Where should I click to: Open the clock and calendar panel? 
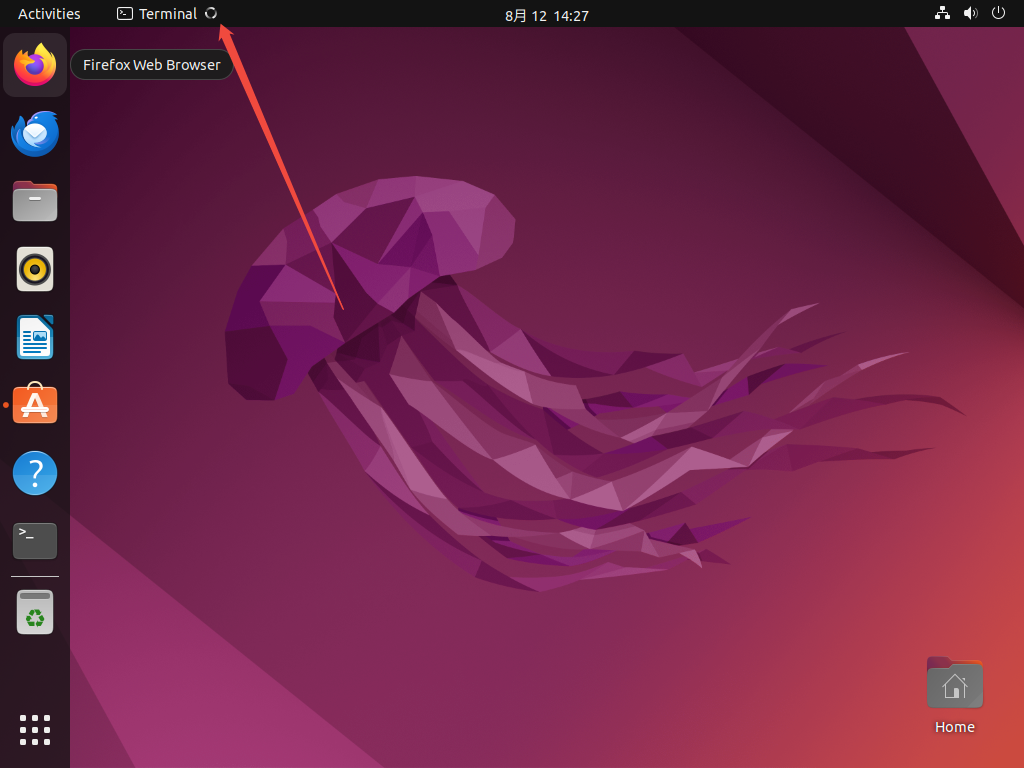pos(546,15)
